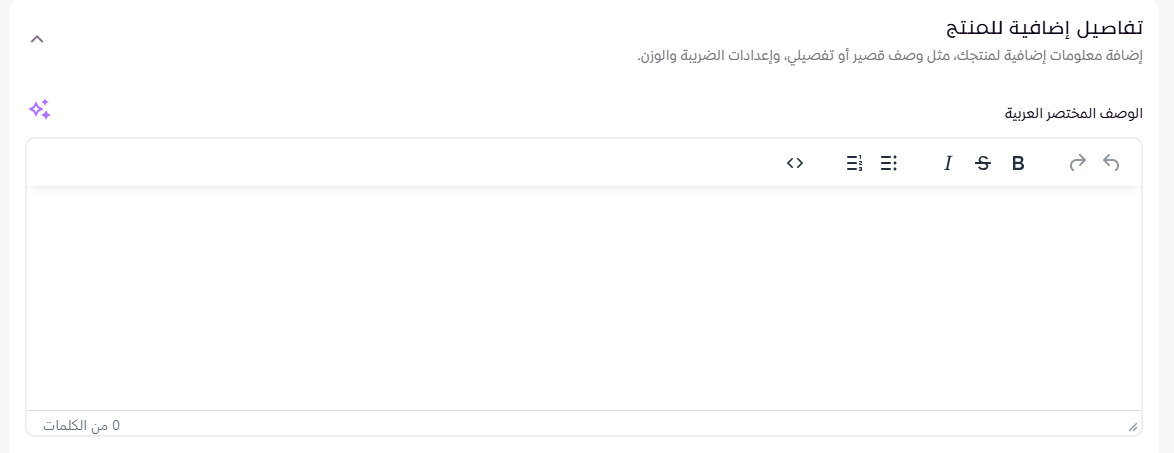Apply strikethrough formatting (S icon)

[x=983, y=163]
